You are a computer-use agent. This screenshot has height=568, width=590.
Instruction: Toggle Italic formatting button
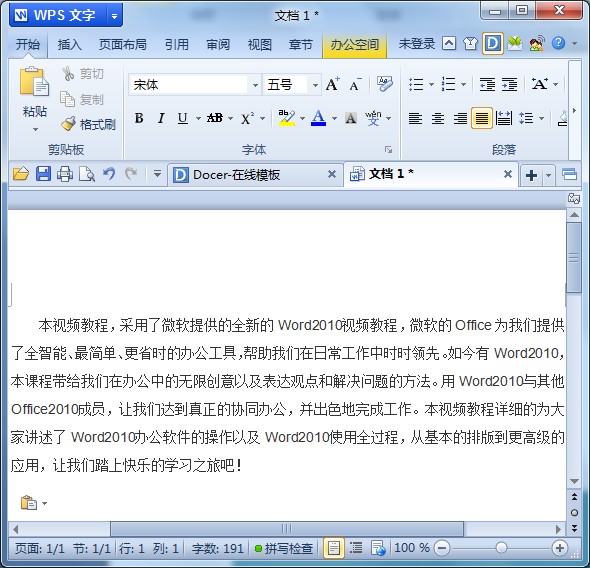(x=161, y=118)
